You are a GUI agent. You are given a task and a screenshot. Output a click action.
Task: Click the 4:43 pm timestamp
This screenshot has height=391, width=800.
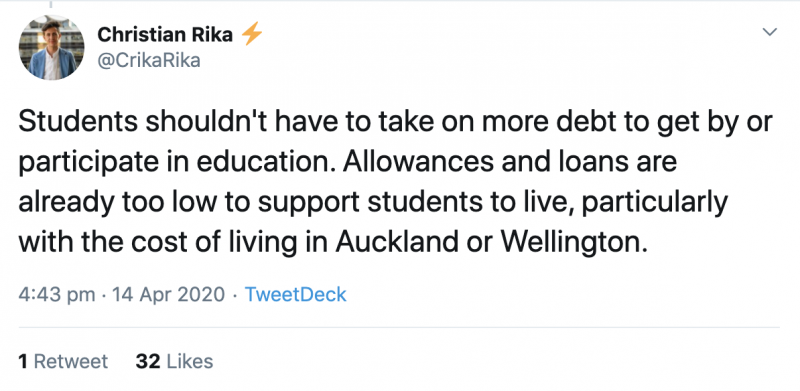pos(57,295)
